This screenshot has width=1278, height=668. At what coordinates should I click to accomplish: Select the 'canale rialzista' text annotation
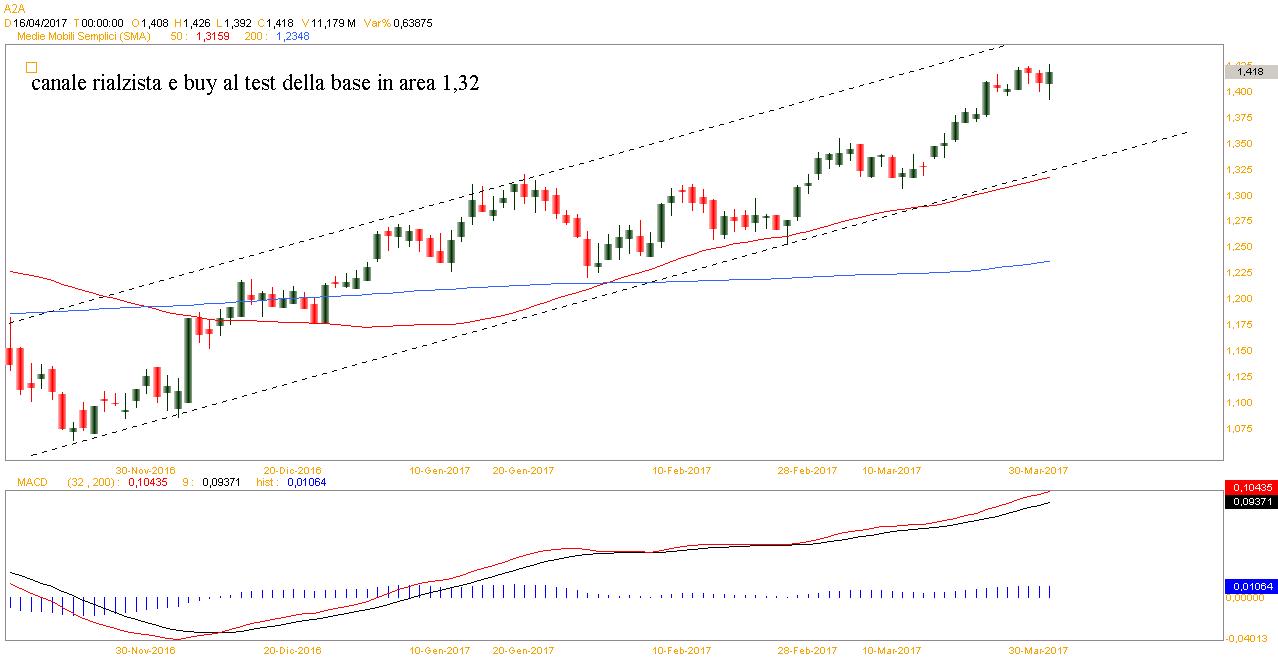coord(255,84)
